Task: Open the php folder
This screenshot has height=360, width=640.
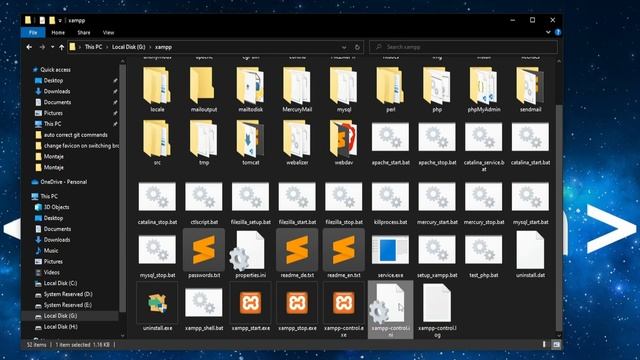Action: click(x=437, y=90)
